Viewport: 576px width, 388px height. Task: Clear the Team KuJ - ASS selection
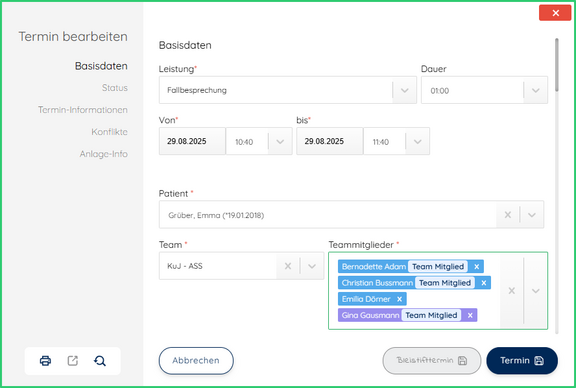[x=288, y=266]
